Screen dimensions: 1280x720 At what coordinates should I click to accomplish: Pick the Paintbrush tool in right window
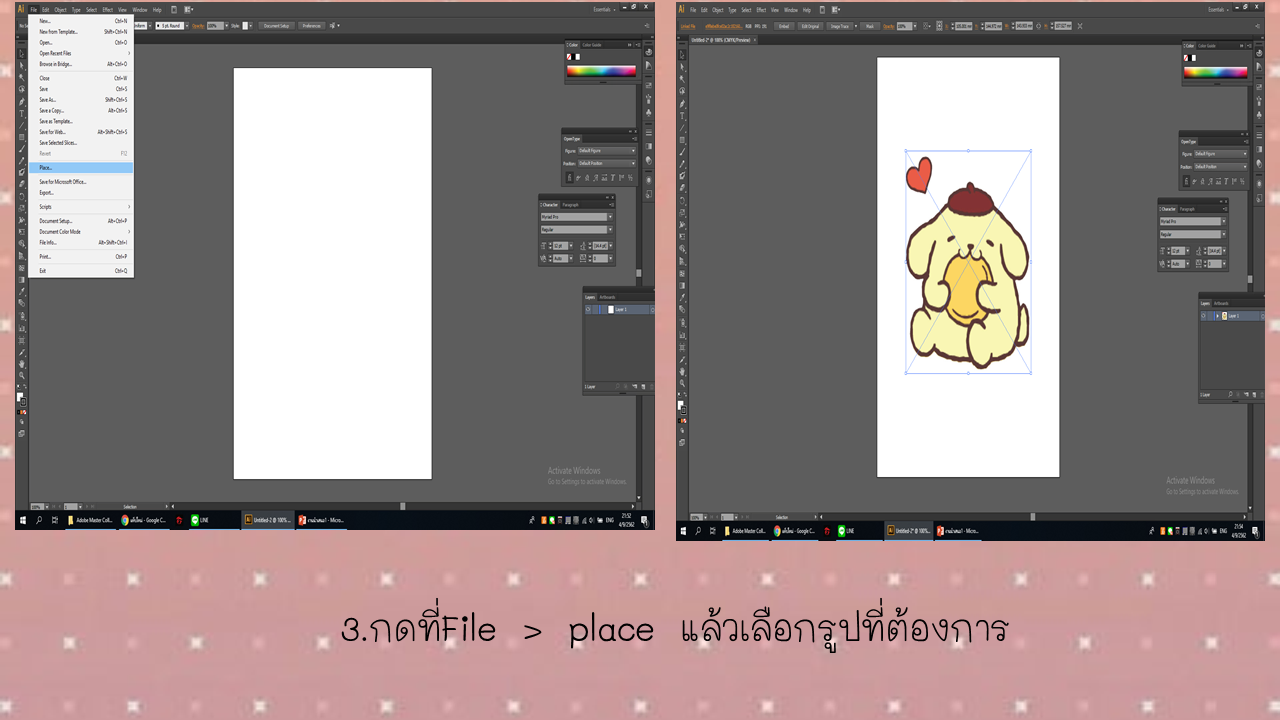[x=682, y=152]
